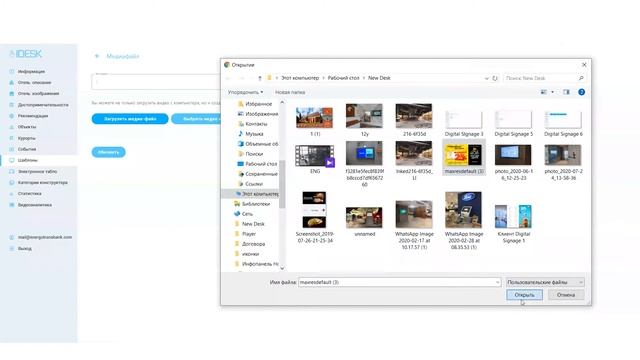Image resolution: width=640 pixels, height=360 pixels.
Task: Click Новая папка in the dialog toolbar
Action: (x=290, y=92)
